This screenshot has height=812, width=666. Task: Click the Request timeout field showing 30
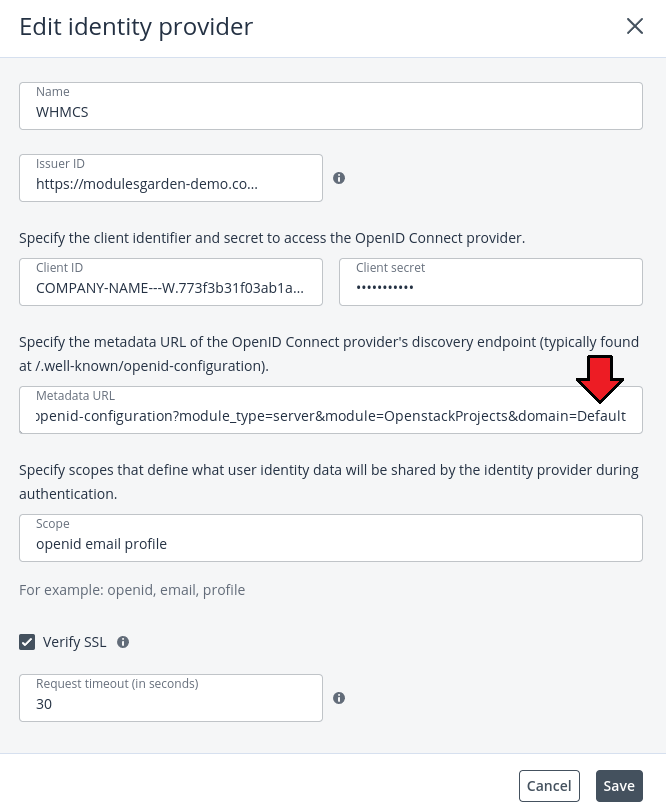(x=170, y=704)
